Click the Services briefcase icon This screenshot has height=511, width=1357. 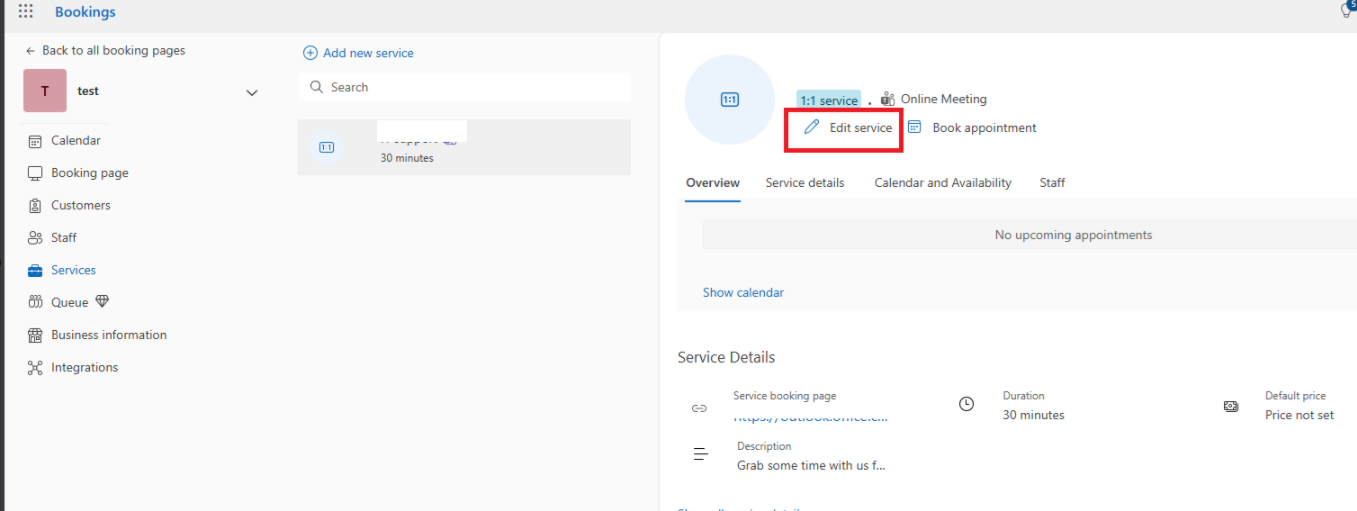coord(35,270)
